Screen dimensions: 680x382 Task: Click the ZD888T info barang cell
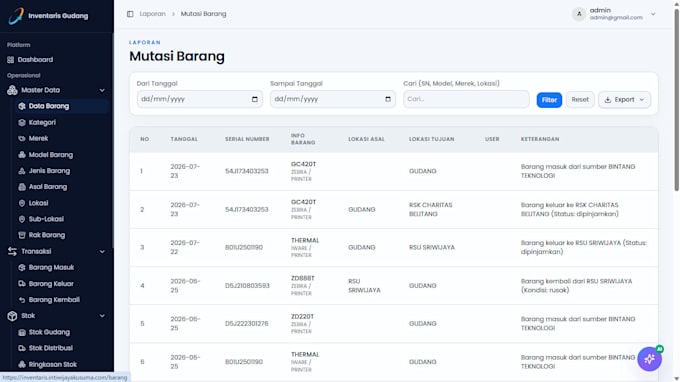(x=303, y=286)
